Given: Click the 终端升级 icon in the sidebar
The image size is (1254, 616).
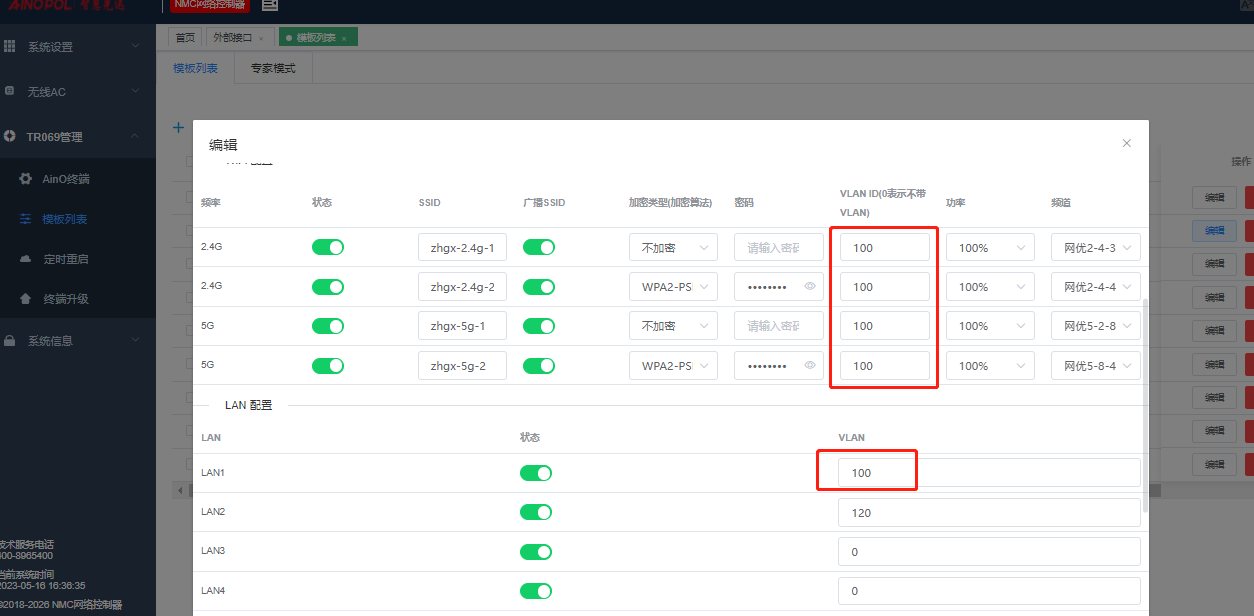Looking at the screenshot, I should point(26,299).
